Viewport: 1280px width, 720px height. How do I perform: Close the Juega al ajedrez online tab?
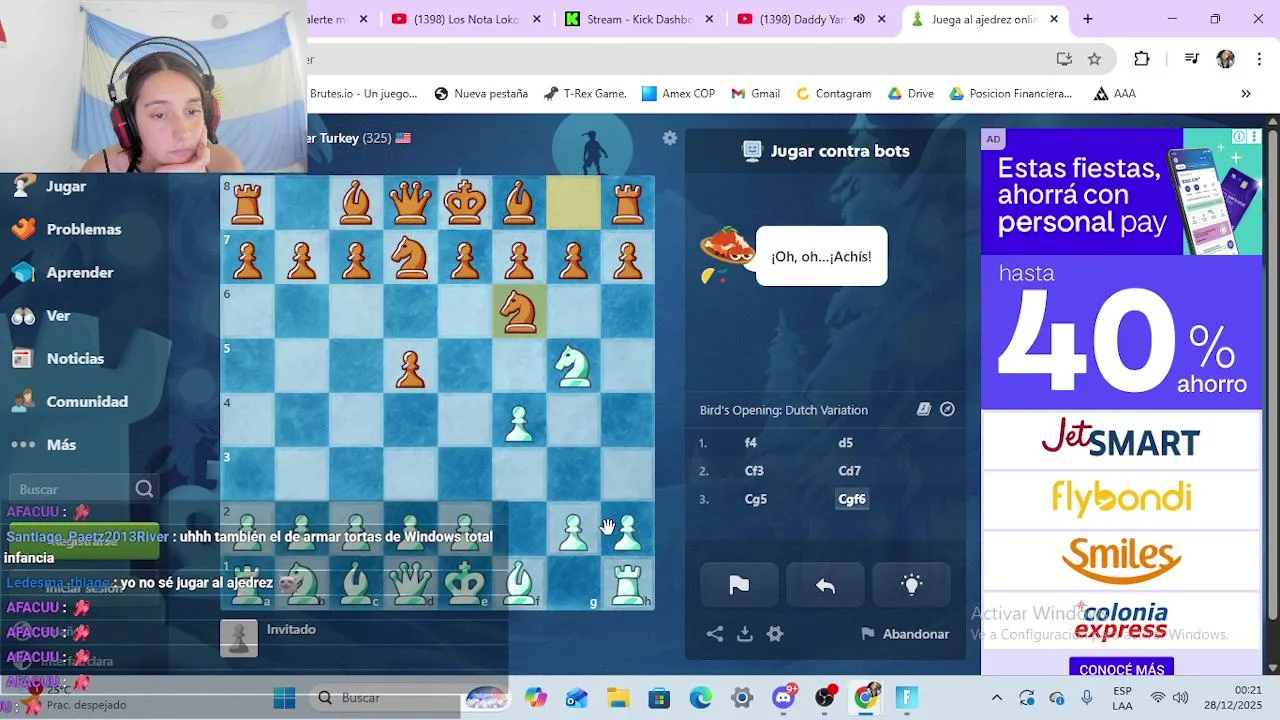point(1054,19)
